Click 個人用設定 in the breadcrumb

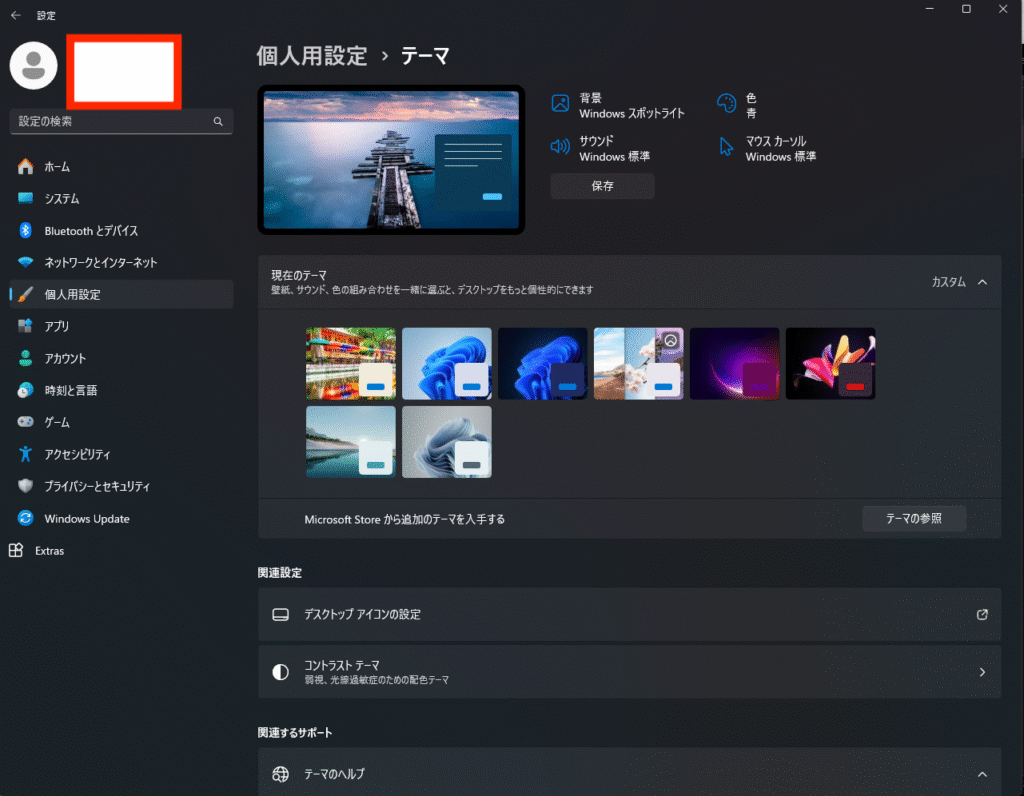pyautogui.click(x=312, y=56)
